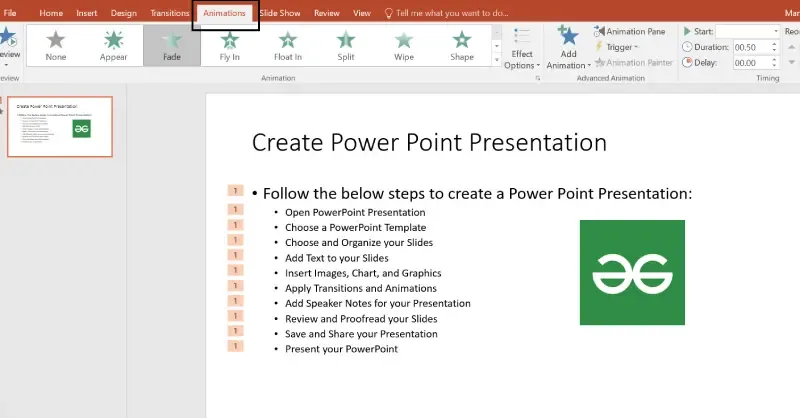
Task: Switch to the Design tab
Action: coord(124,13)
